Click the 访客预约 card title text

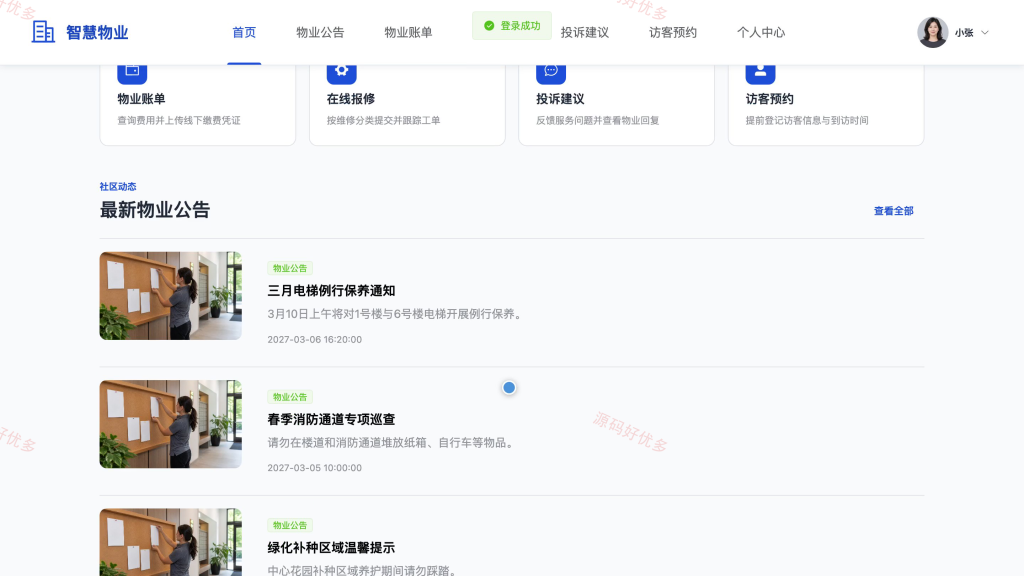[769, 99]
